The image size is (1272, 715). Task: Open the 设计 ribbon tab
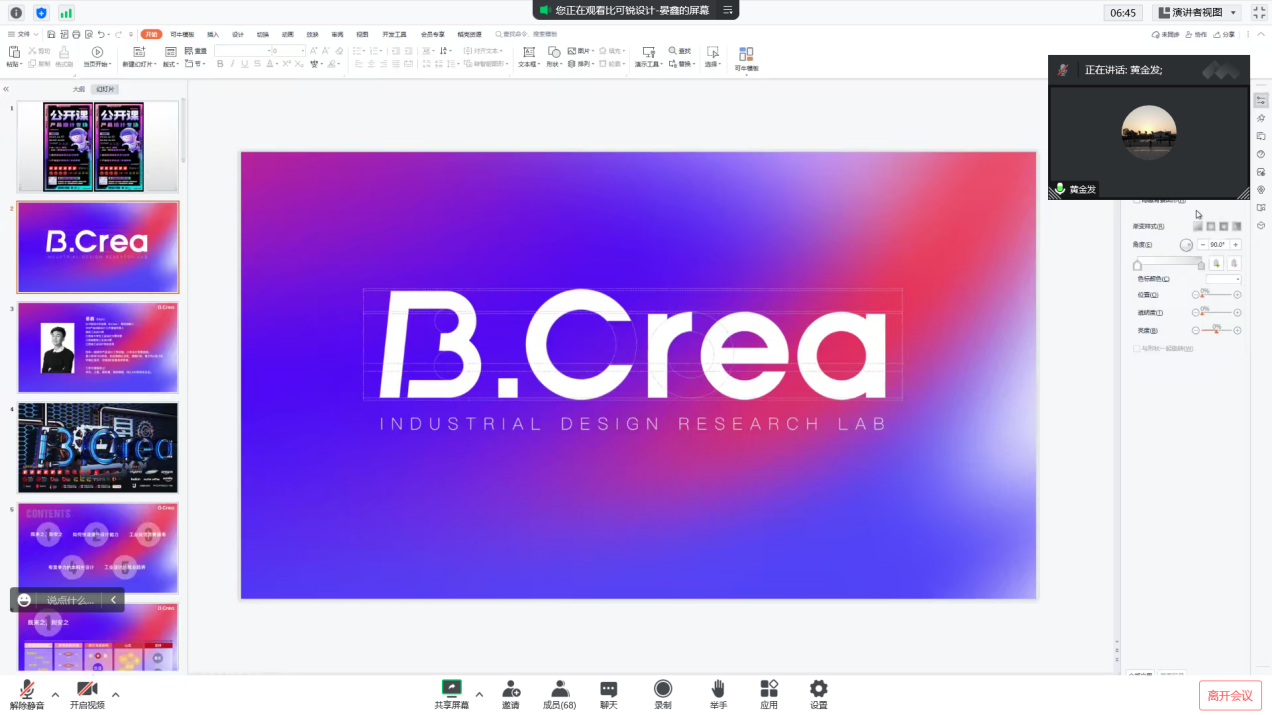point(238,34)
